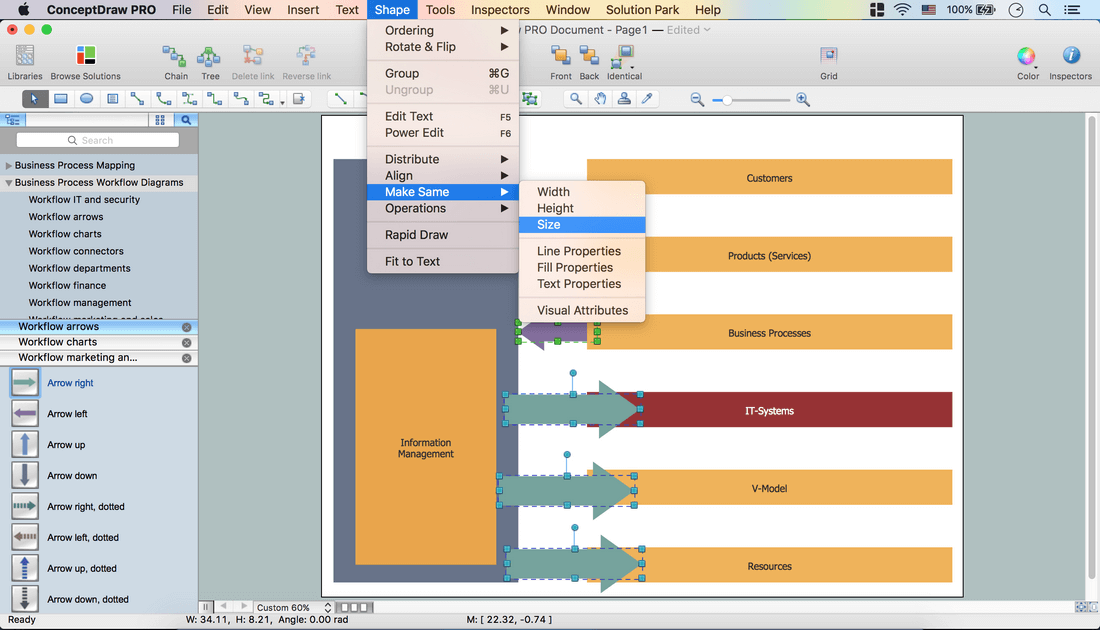This screenshot has height=630, width=1100.
Task: Open the Tools menu
Action: [x=441, y=10]
